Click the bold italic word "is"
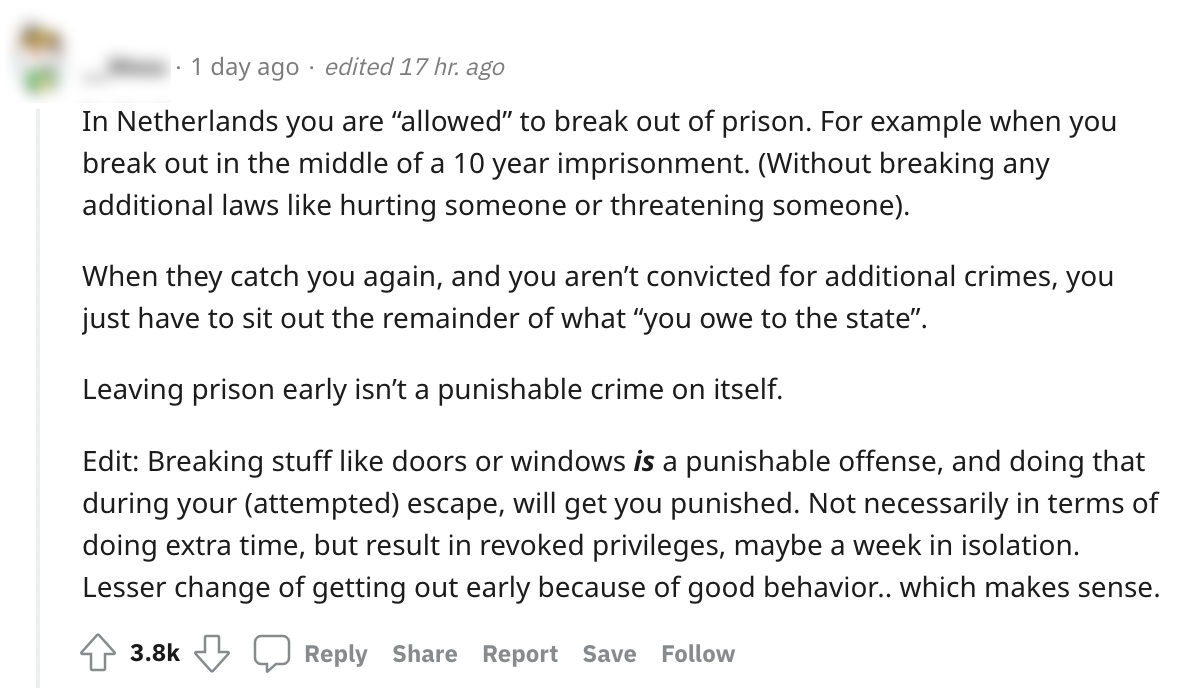 point(644,462)
